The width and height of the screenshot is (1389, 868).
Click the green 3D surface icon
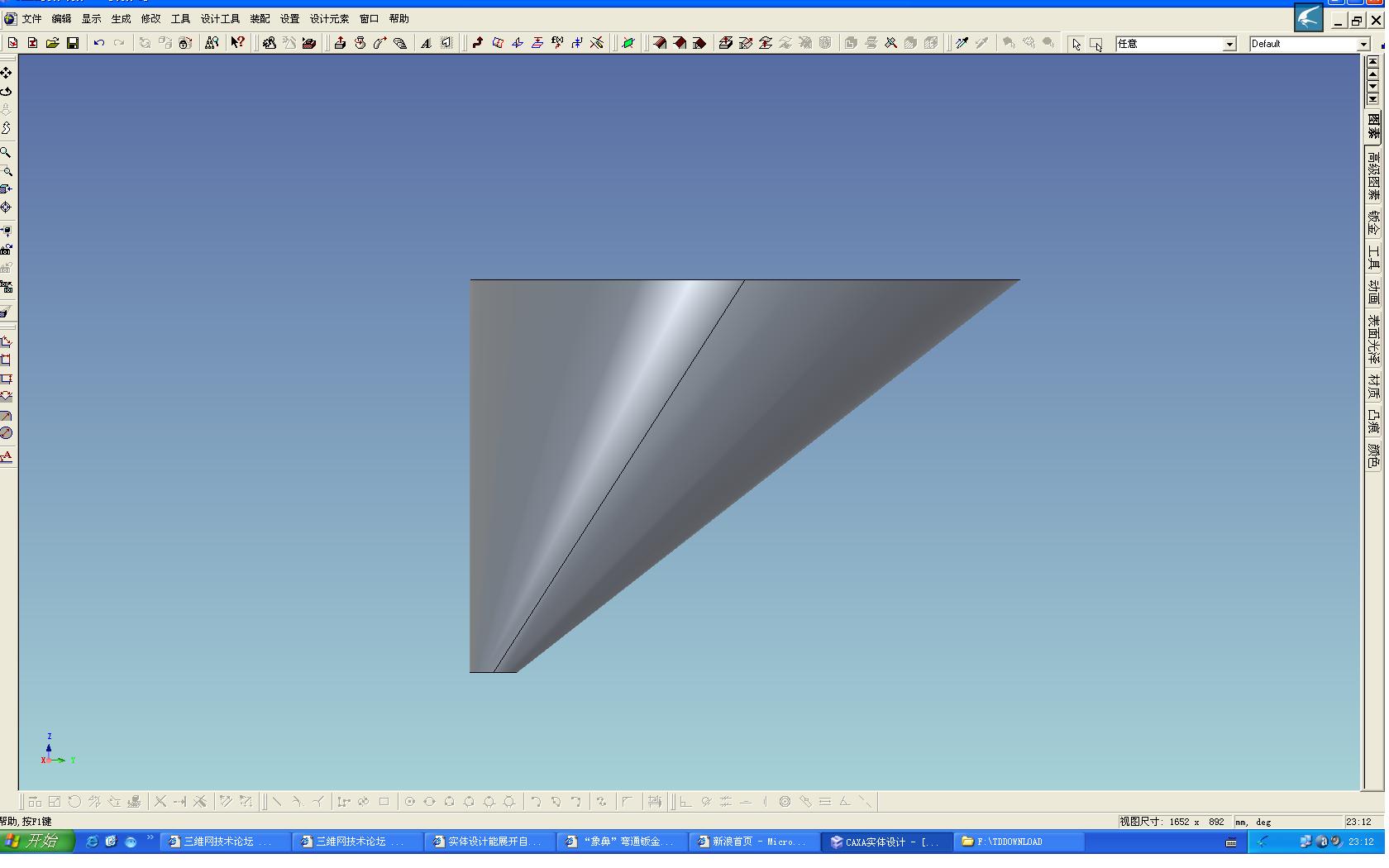(628, 43)
